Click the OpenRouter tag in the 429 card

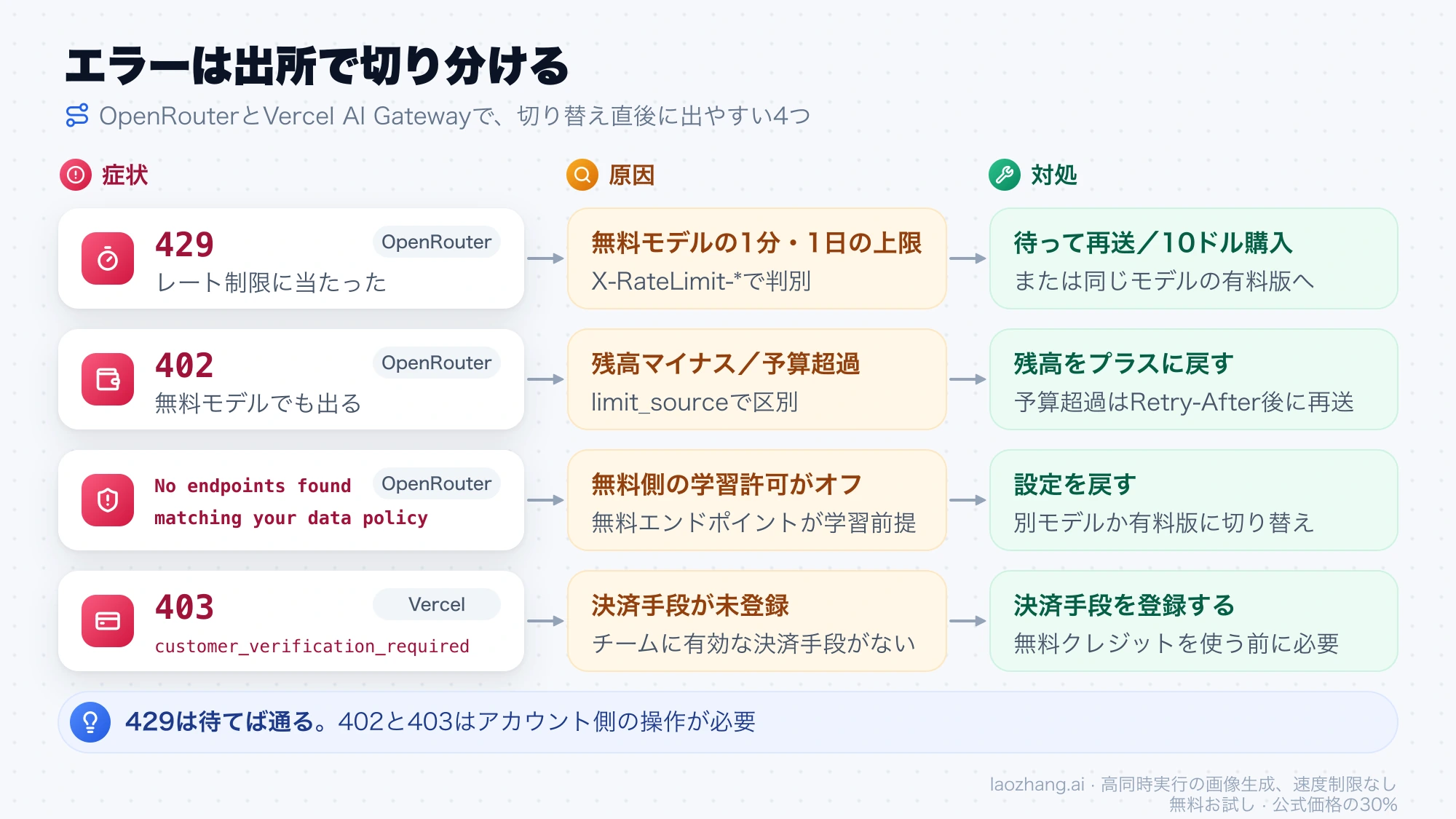pyautogui.click(x=437, y=242)
